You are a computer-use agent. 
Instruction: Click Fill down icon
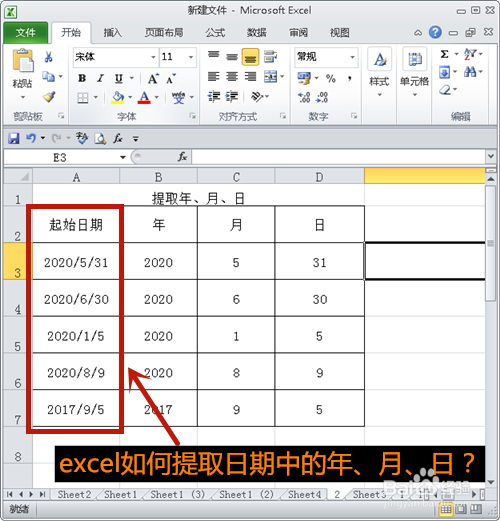pos(444,72)
